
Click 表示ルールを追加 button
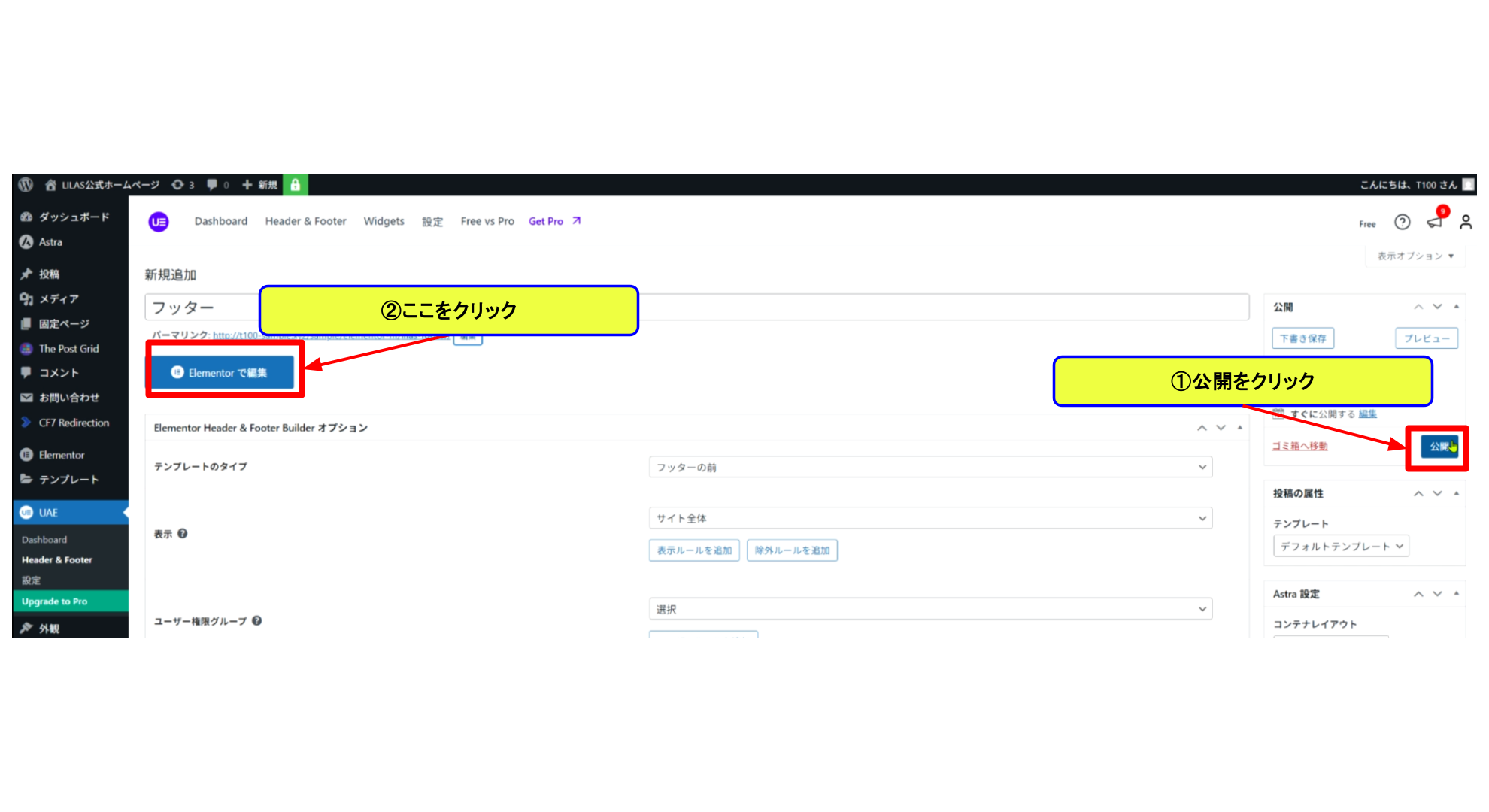tap(694, 550)
